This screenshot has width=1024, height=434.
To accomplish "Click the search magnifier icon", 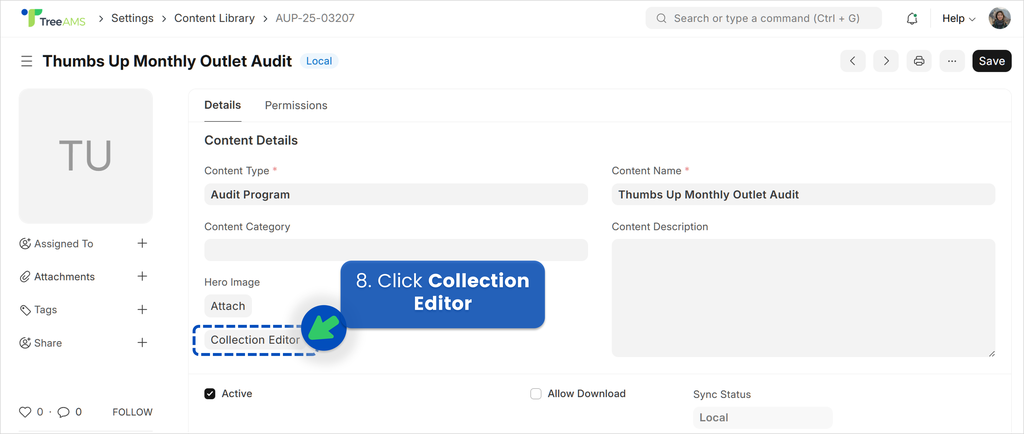I will click(x=662, y=18).
